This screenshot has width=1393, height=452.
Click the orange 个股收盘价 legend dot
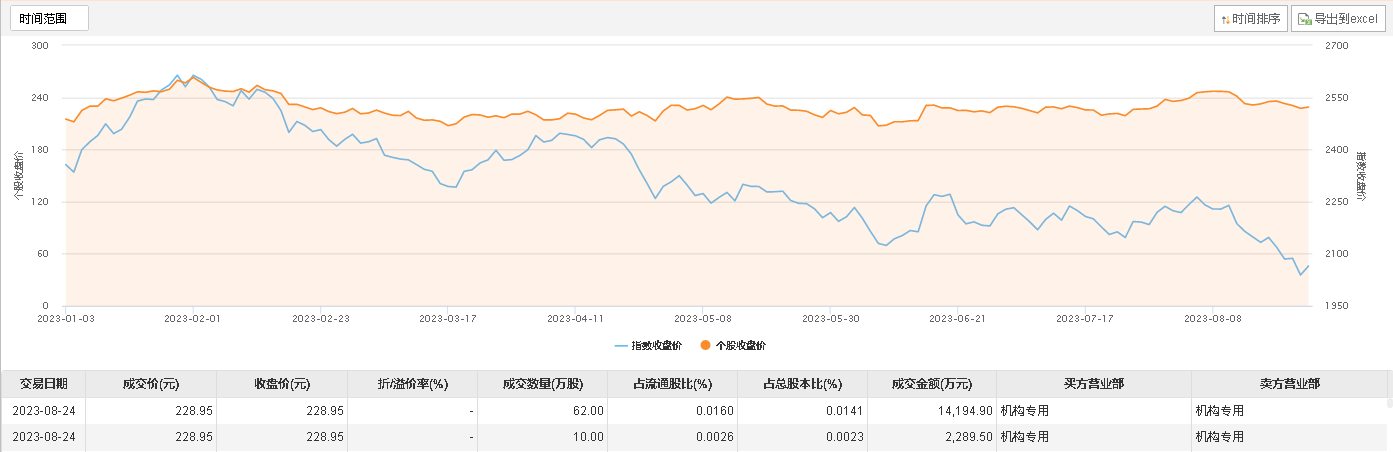coord(706,345)
